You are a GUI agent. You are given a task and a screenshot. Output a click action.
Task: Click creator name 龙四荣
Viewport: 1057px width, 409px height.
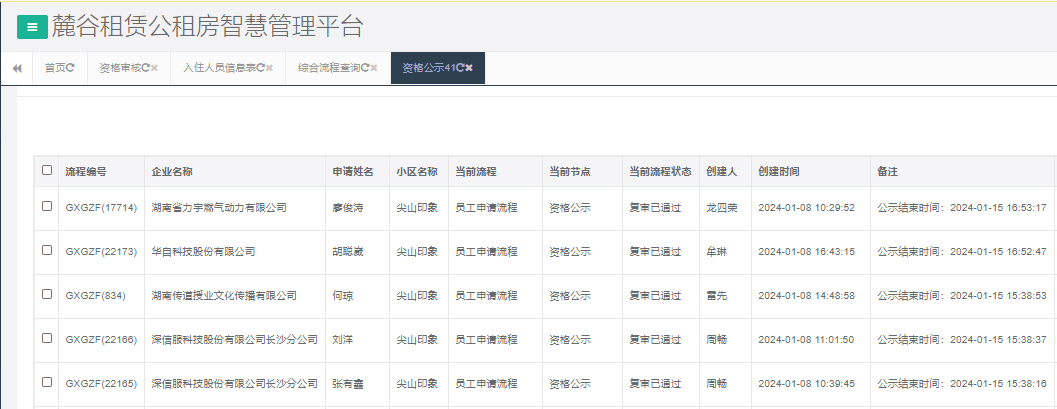click(x=721, y=208)
